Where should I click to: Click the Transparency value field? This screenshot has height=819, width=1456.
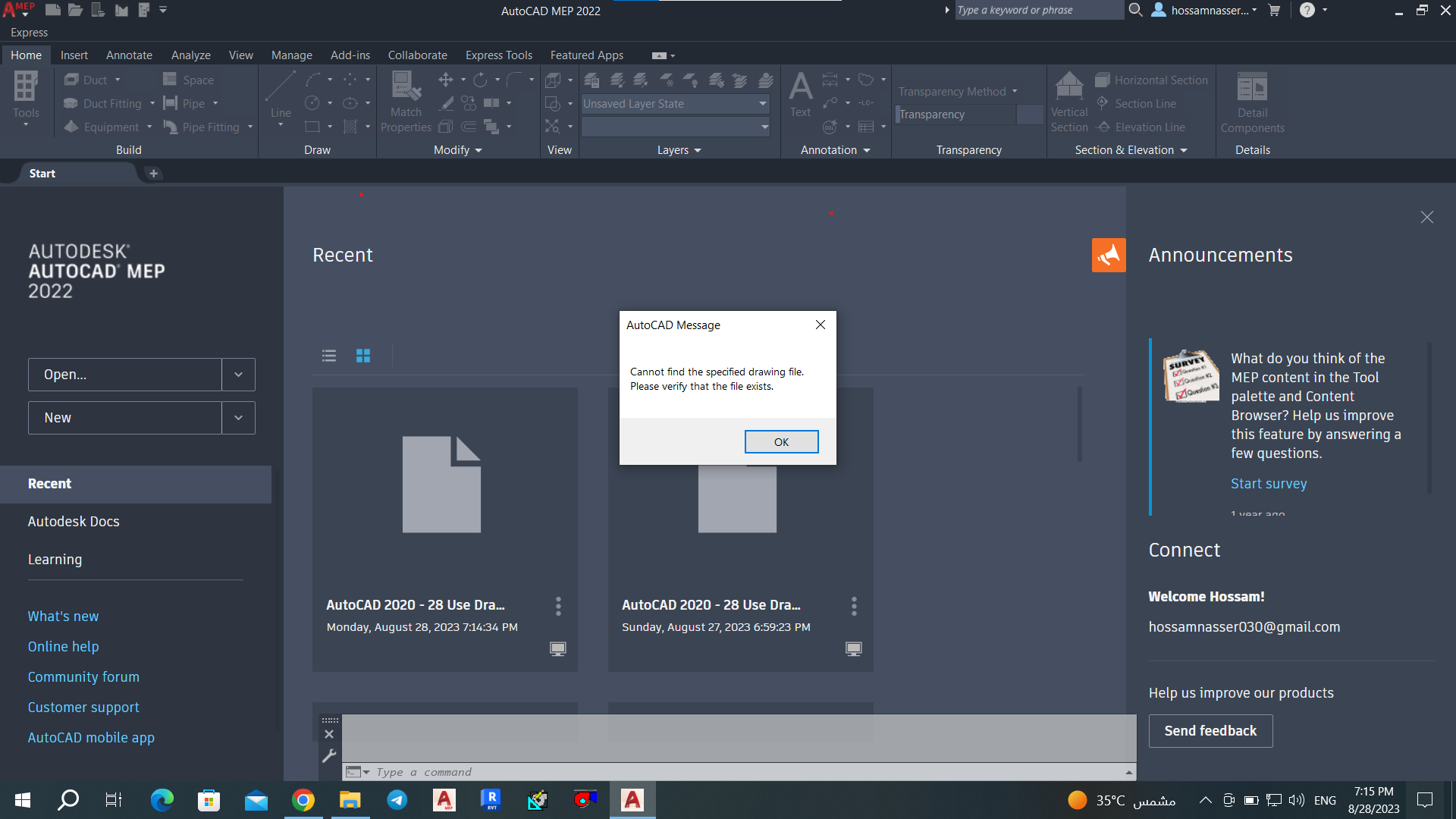955,115
